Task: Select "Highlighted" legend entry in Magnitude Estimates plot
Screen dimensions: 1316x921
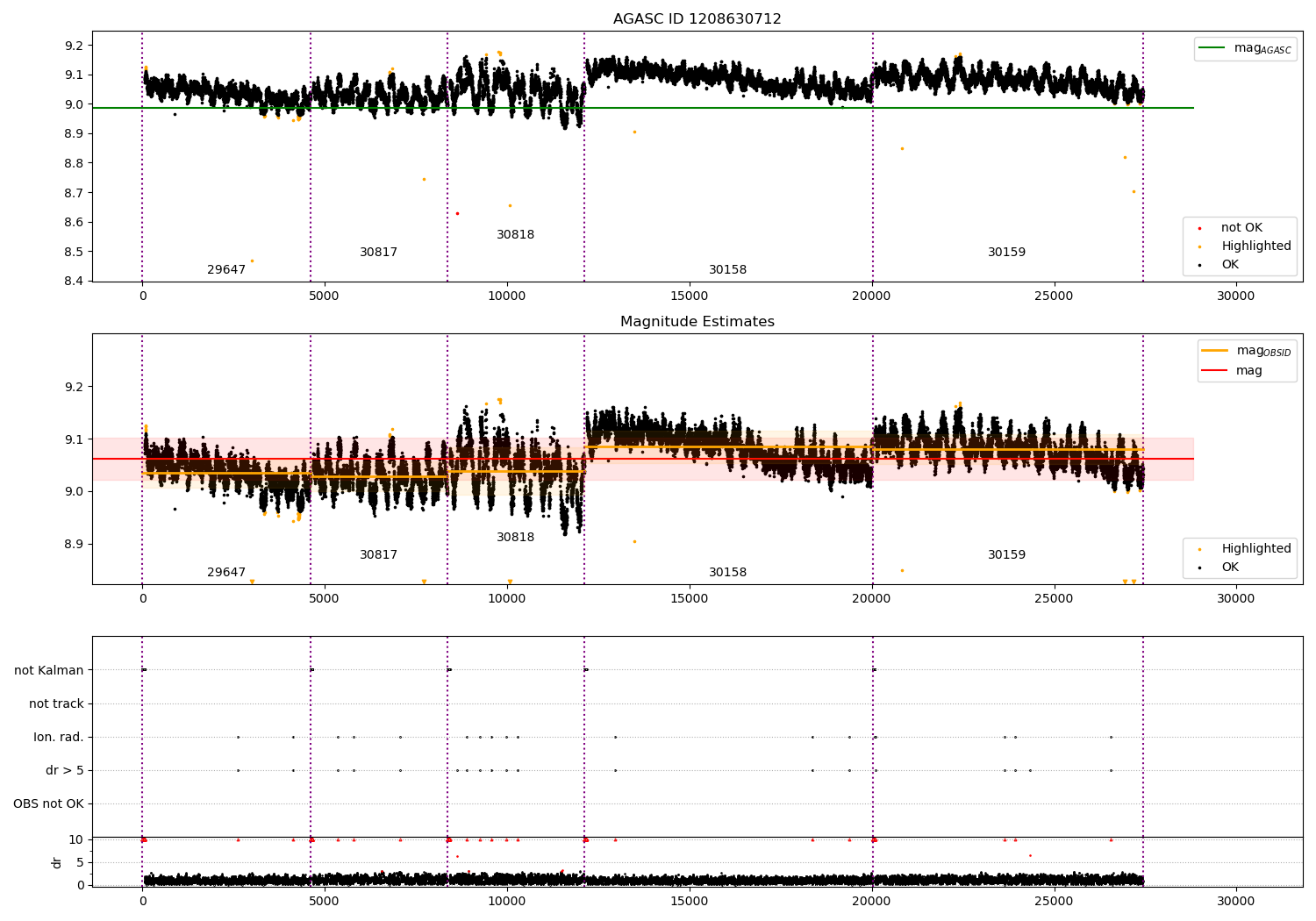Action: (1255, 549)
